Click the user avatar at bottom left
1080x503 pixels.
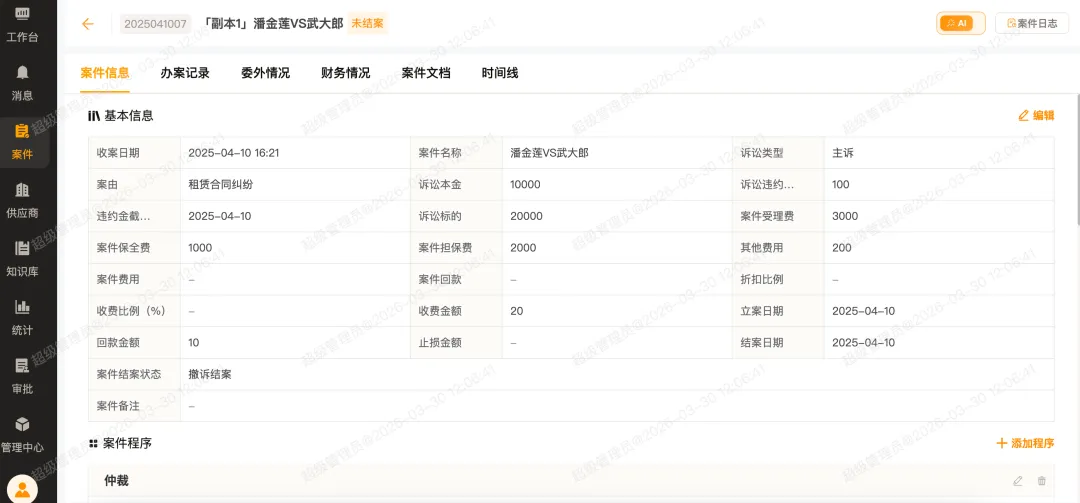(22, 489)
